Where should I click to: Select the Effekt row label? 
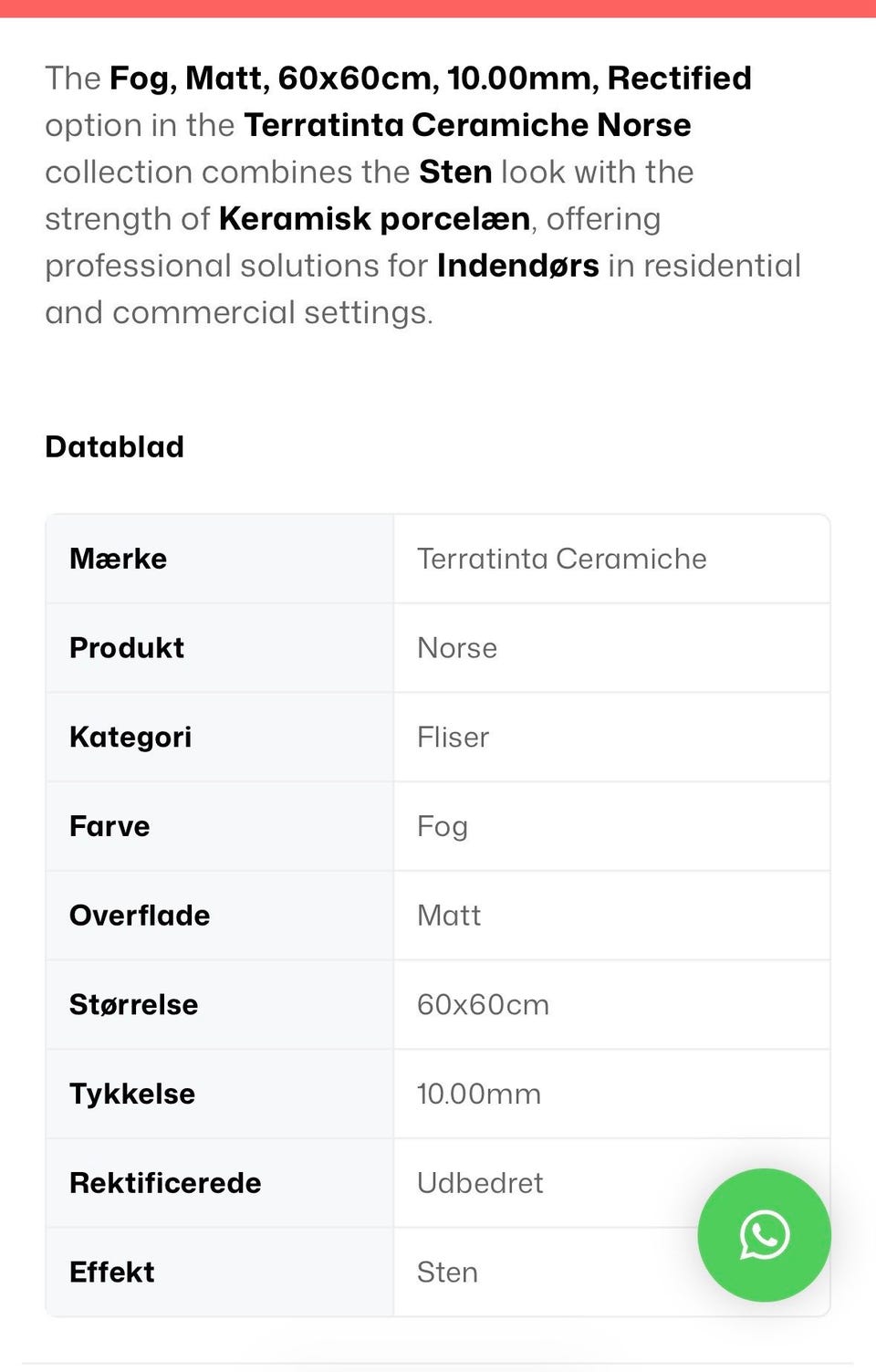click(x=112, y=1272)
